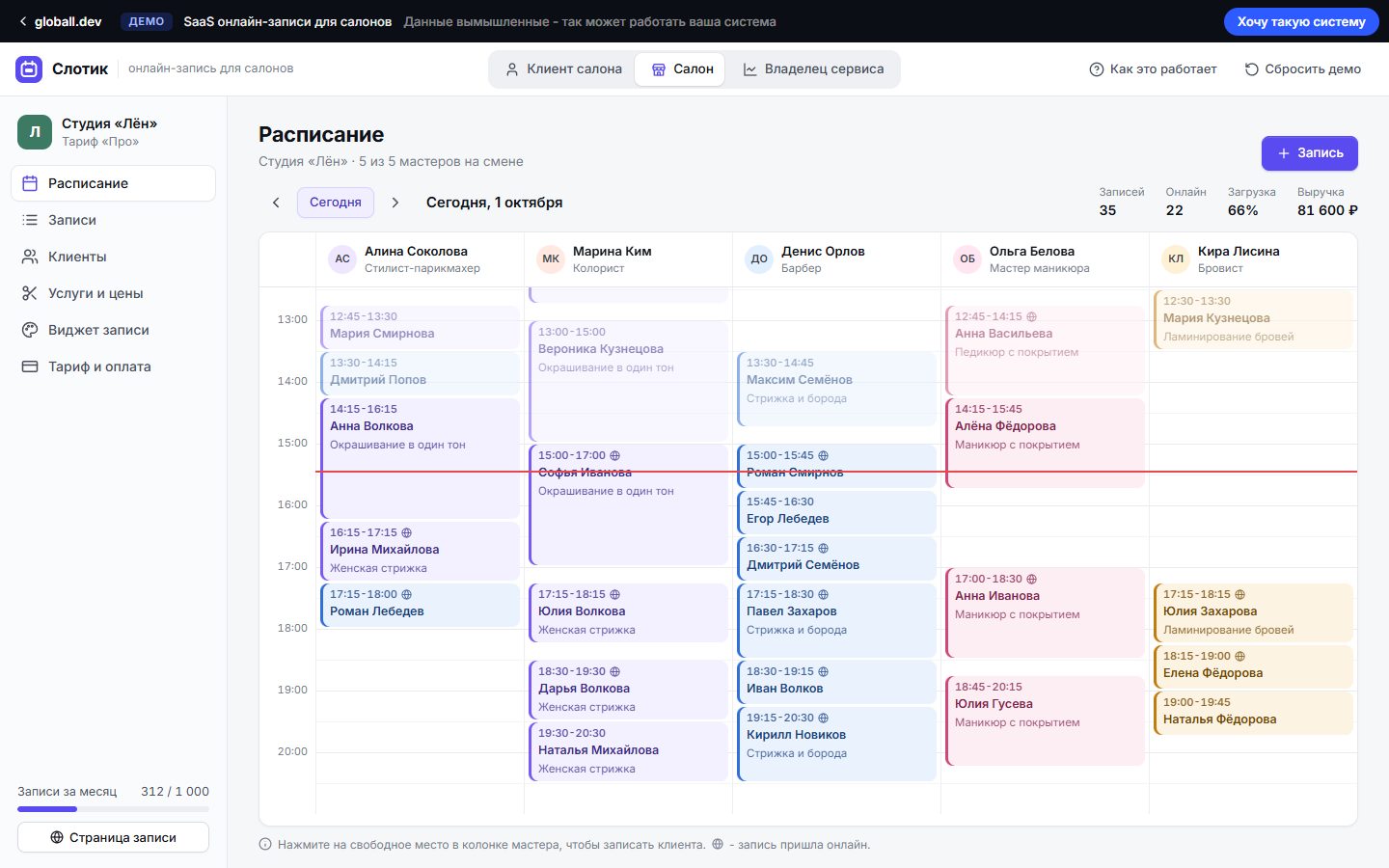Click the Записи за месяц progress bar
The width and height of the screenshot is (1389, 868).
[x=113, y=809]
